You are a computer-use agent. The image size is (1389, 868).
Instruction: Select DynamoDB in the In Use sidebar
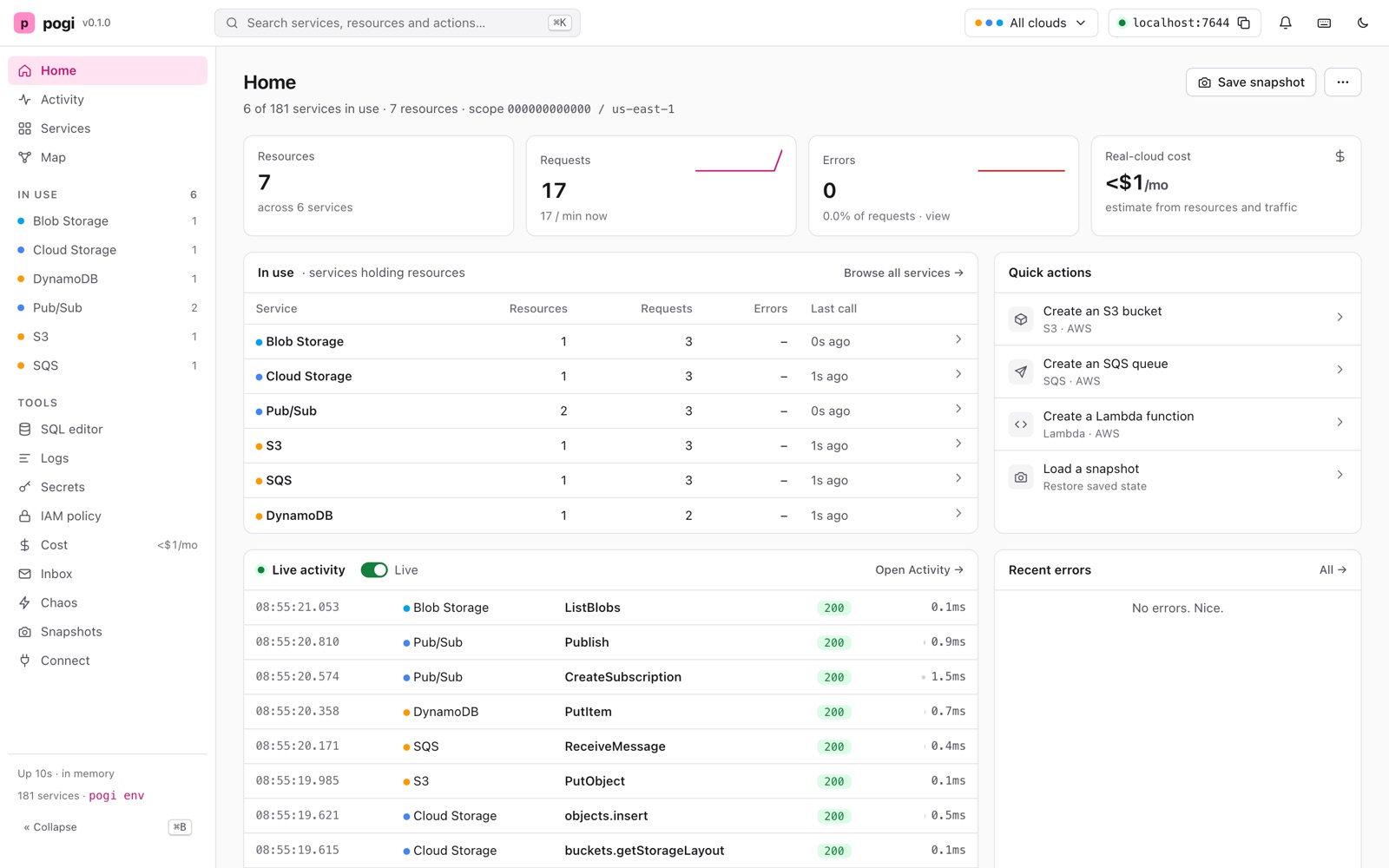pyautogui.click(x=108, y=279)
